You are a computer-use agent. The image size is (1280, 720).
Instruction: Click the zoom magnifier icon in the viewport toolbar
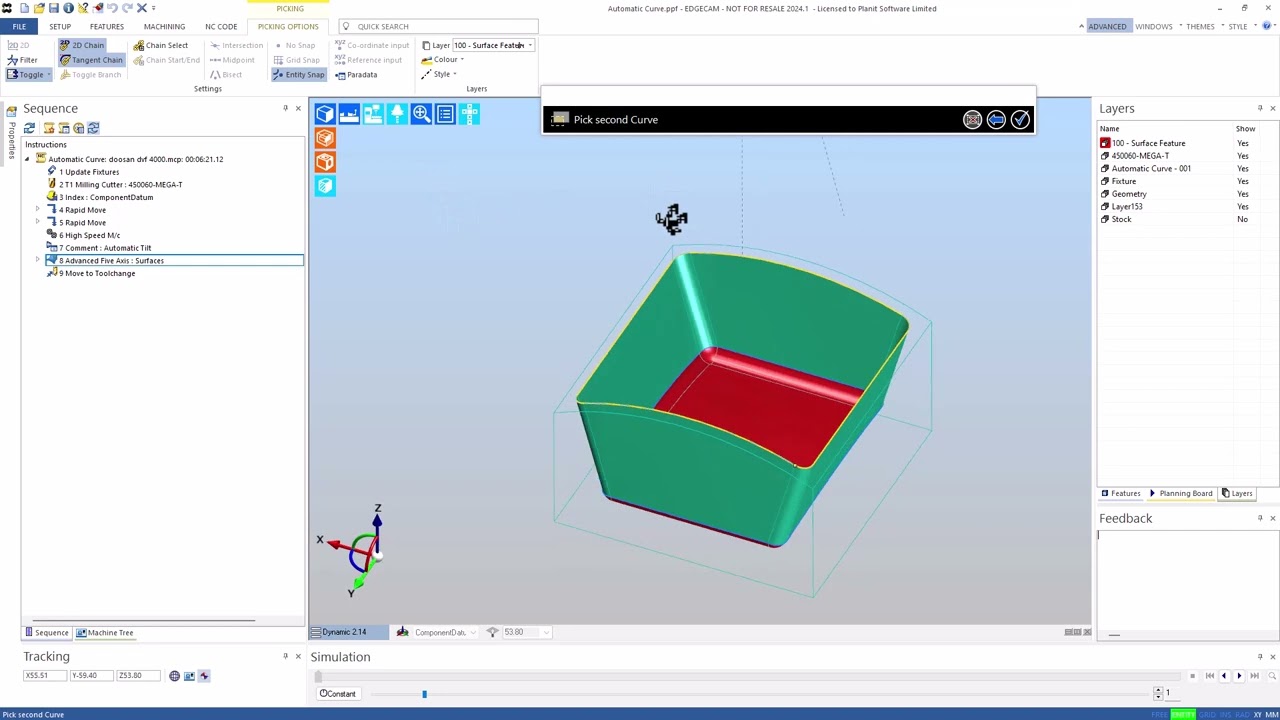pos(421,115)
